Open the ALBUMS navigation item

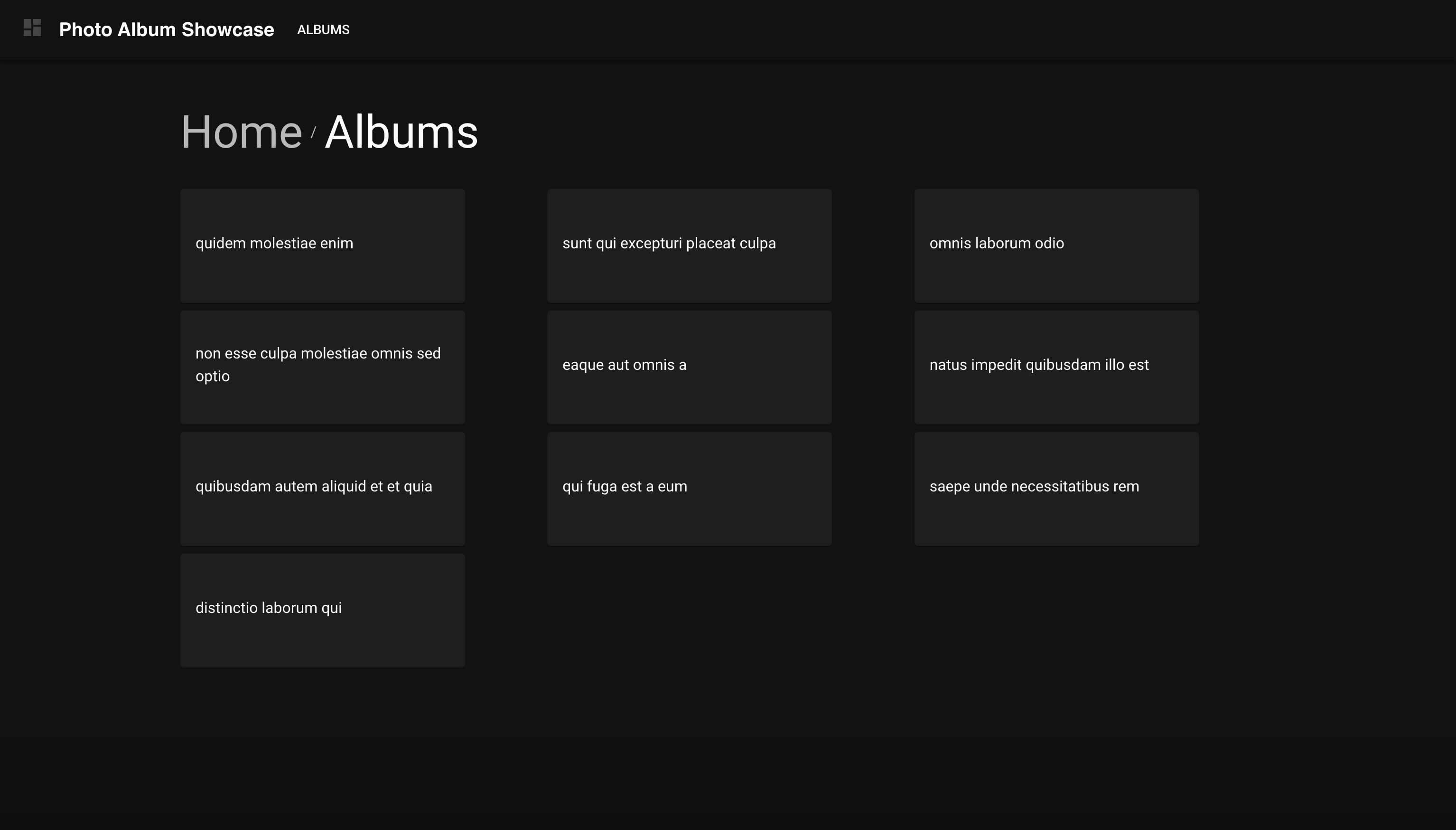tap(323, 29)
